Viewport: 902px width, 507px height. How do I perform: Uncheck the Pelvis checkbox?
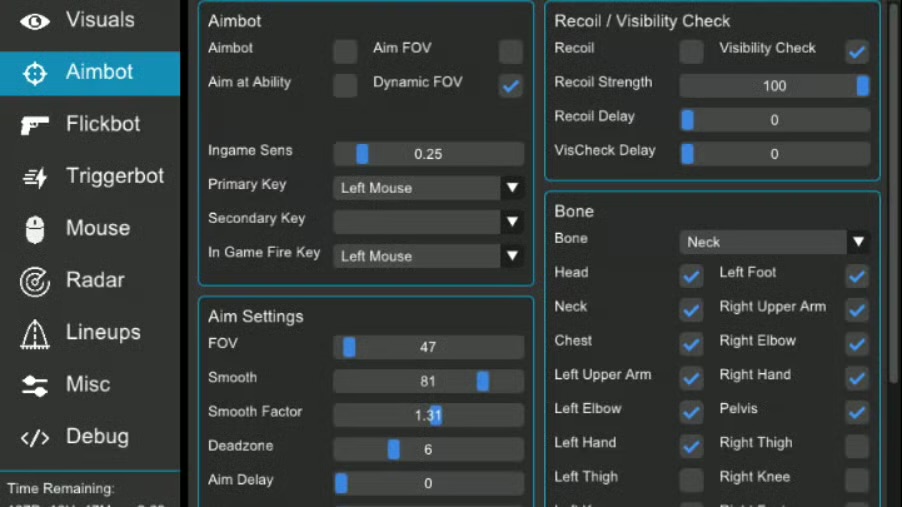[x=857, y=412]
